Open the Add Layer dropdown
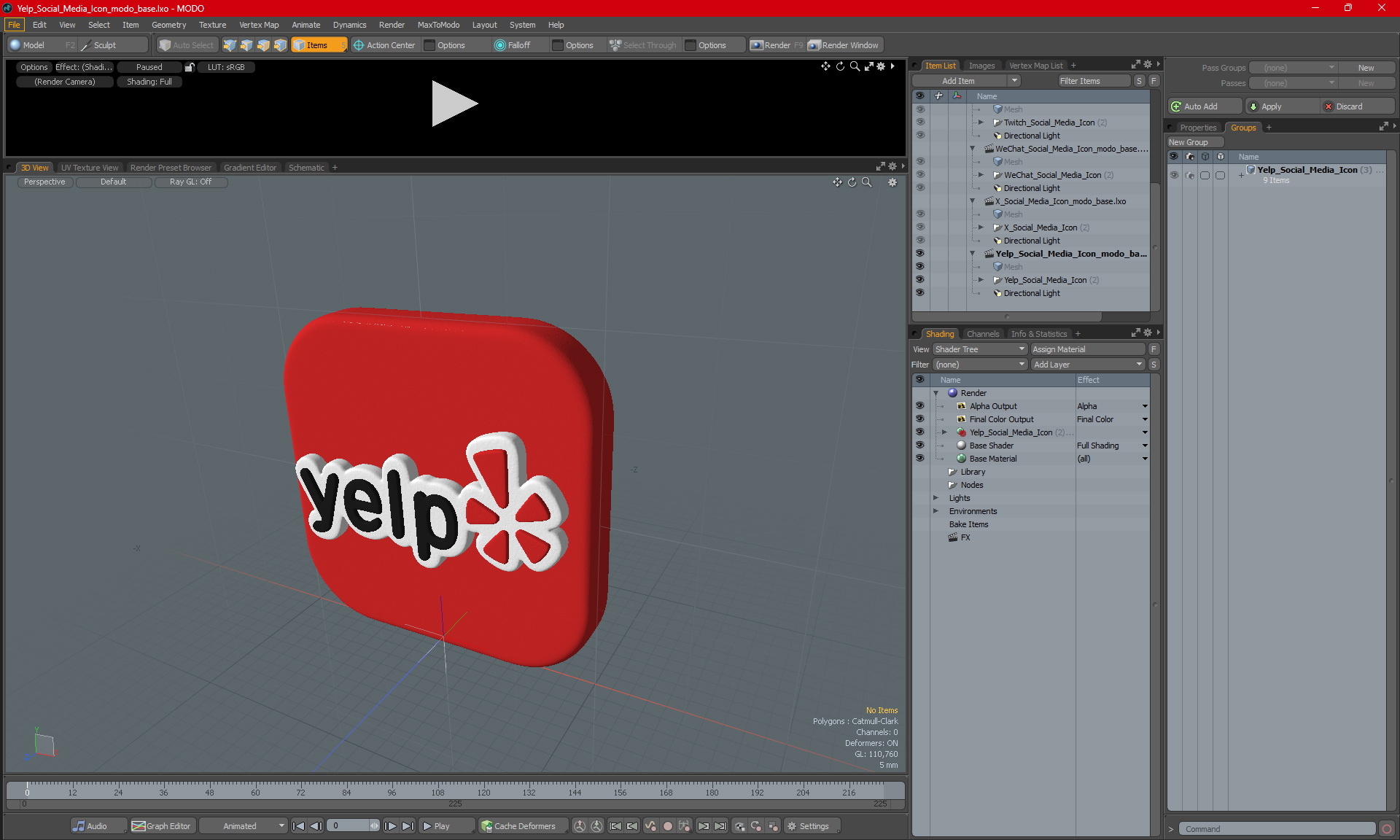 click(1088, 365)
